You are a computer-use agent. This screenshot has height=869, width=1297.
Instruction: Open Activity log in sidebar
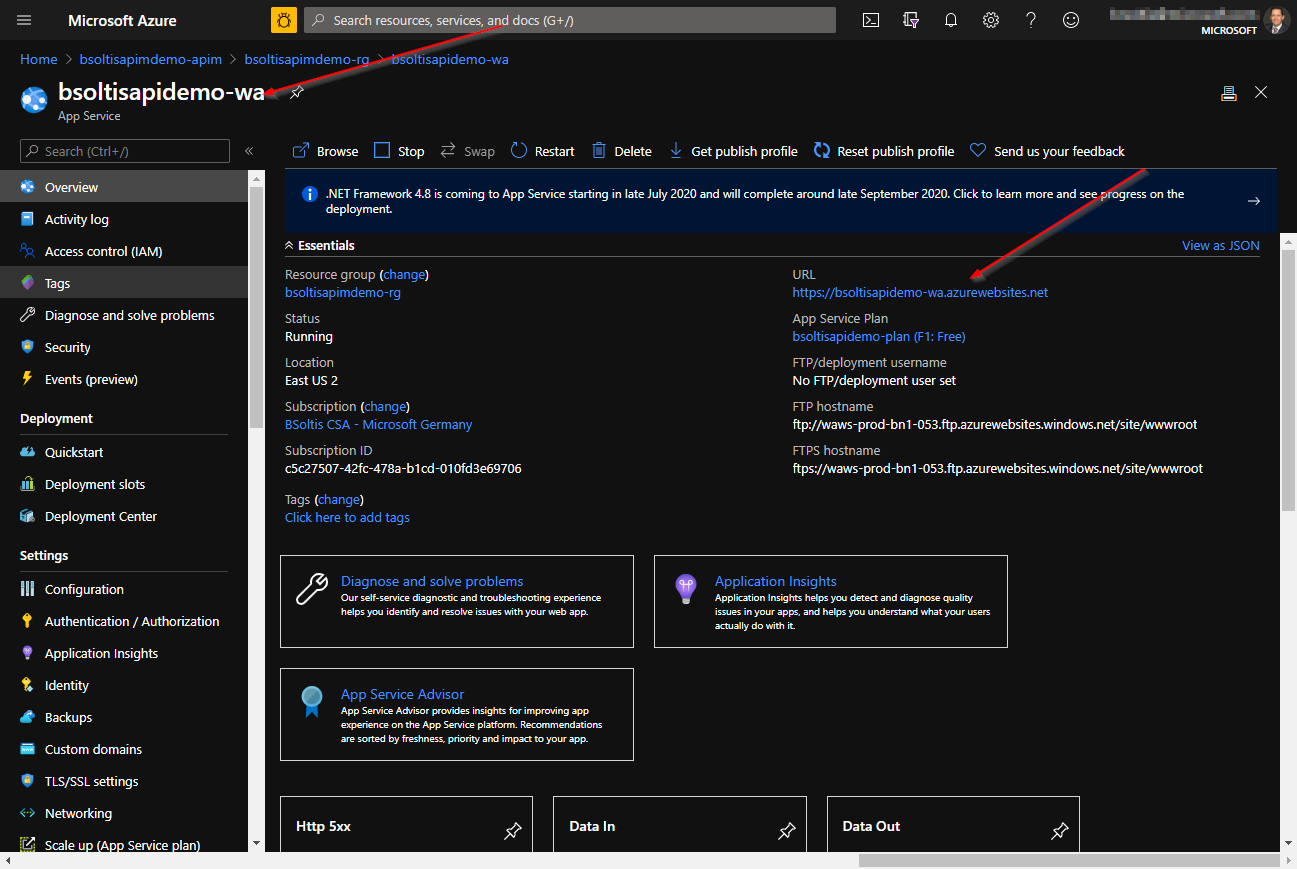click(76, 219)
